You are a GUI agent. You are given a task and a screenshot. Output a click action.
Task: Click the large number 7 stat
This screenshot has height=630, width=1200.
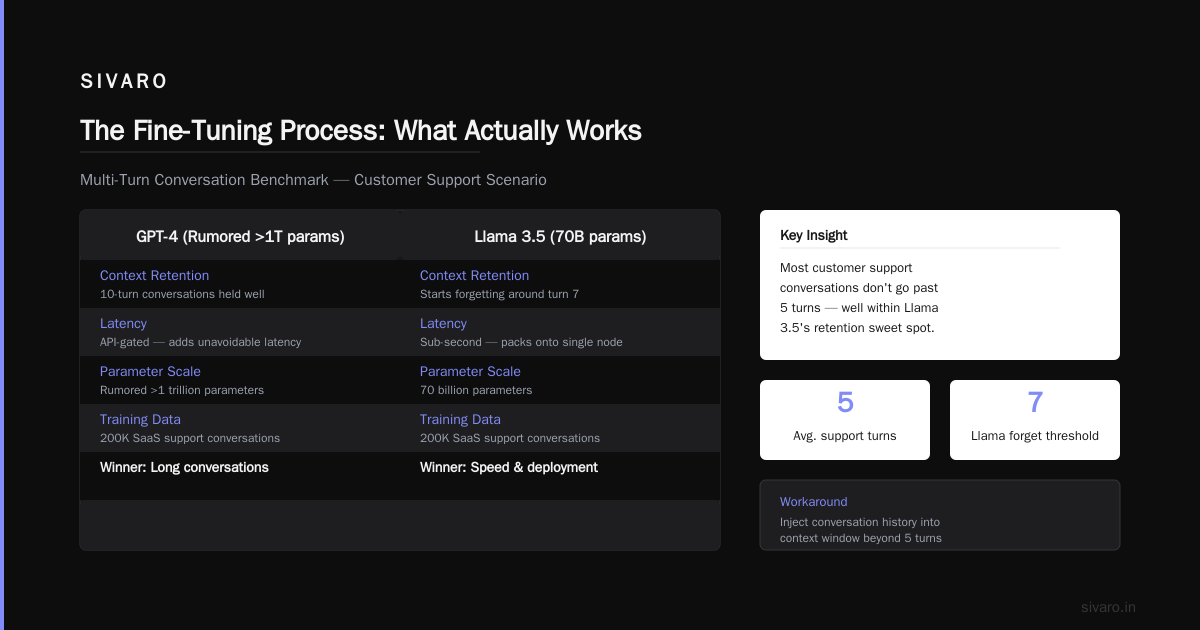click(x=1035, y=403)
